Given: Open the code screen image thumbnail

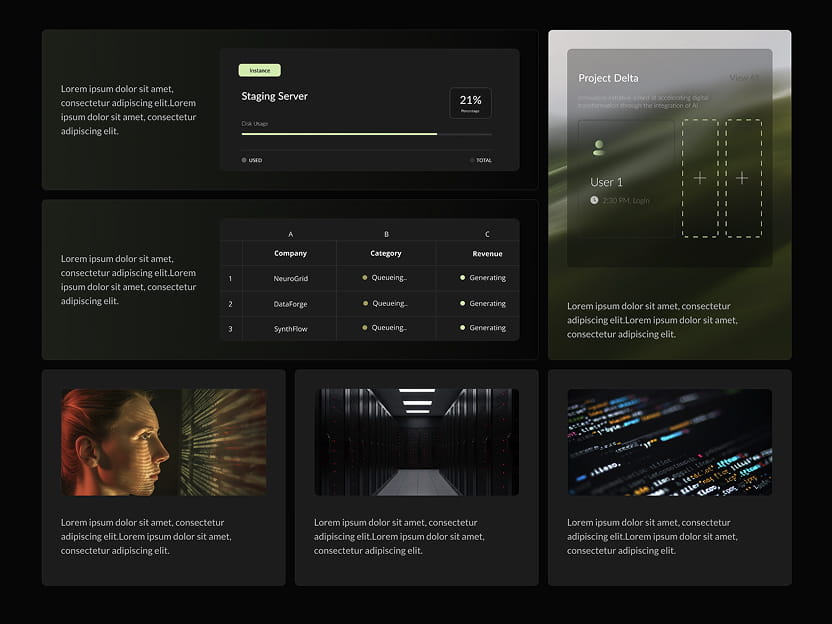Looking at the screenshot, I should point(669,441).
